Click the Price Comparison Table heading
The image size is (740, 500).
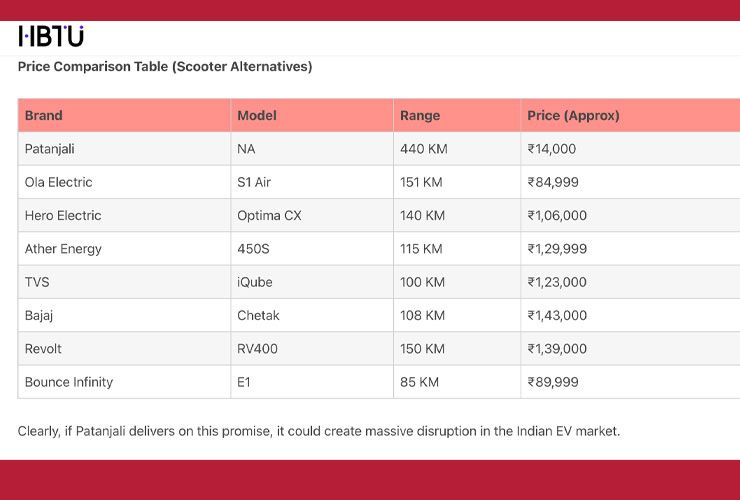pos(165,67)
